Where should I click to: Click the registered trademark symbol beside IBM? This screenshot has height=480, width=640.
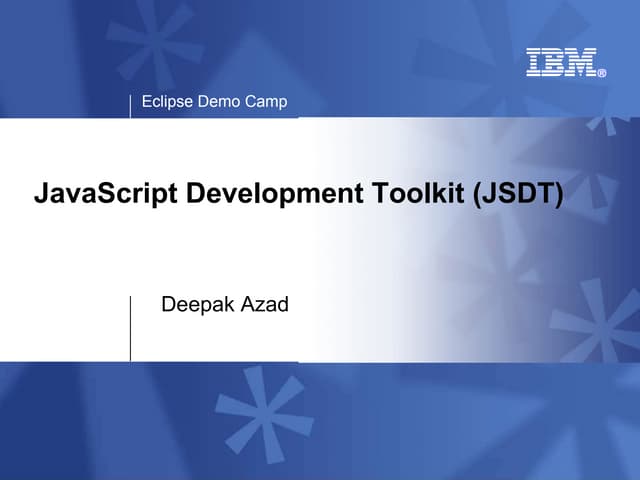coord(602,72)
